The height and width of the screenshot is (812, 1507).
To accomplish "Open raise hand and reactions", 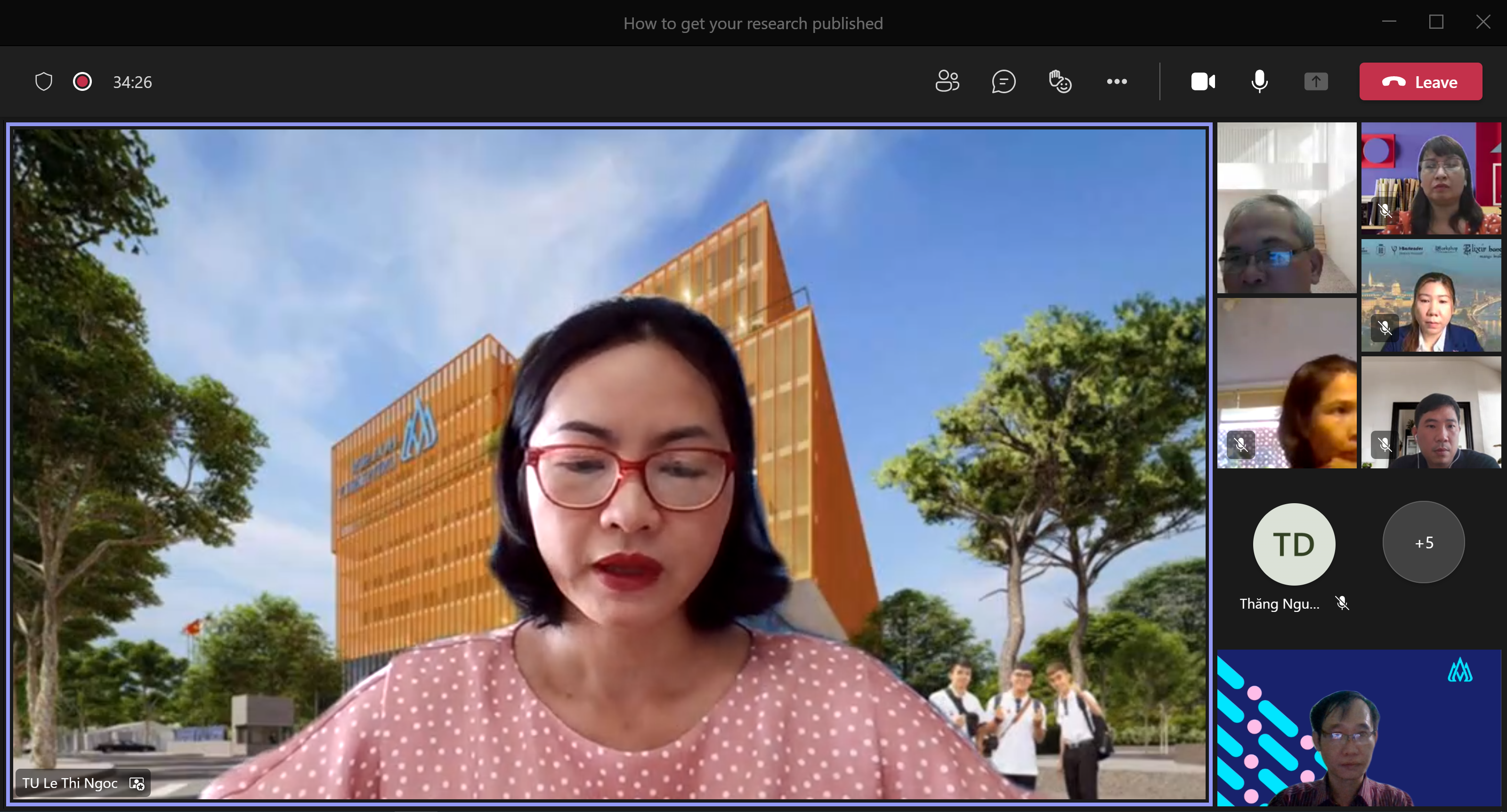I will (1060, 81).
